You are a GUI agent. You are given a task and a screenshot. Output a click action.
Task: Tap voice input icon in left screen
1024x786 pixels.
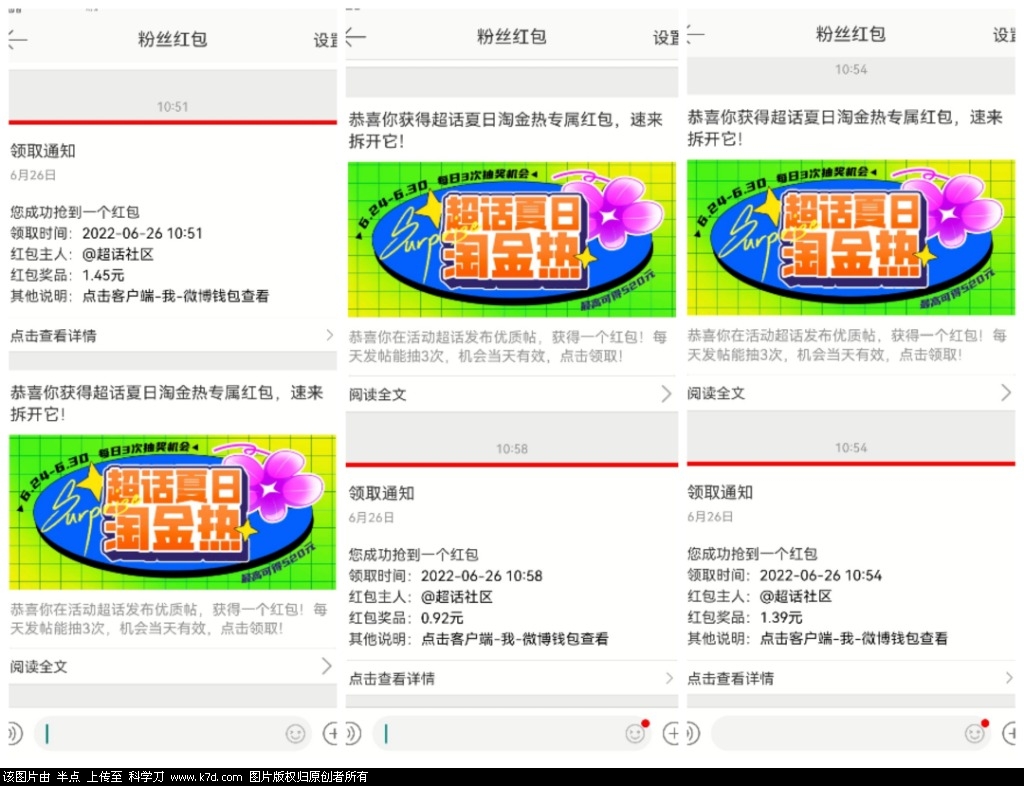(x=16, y=734)
